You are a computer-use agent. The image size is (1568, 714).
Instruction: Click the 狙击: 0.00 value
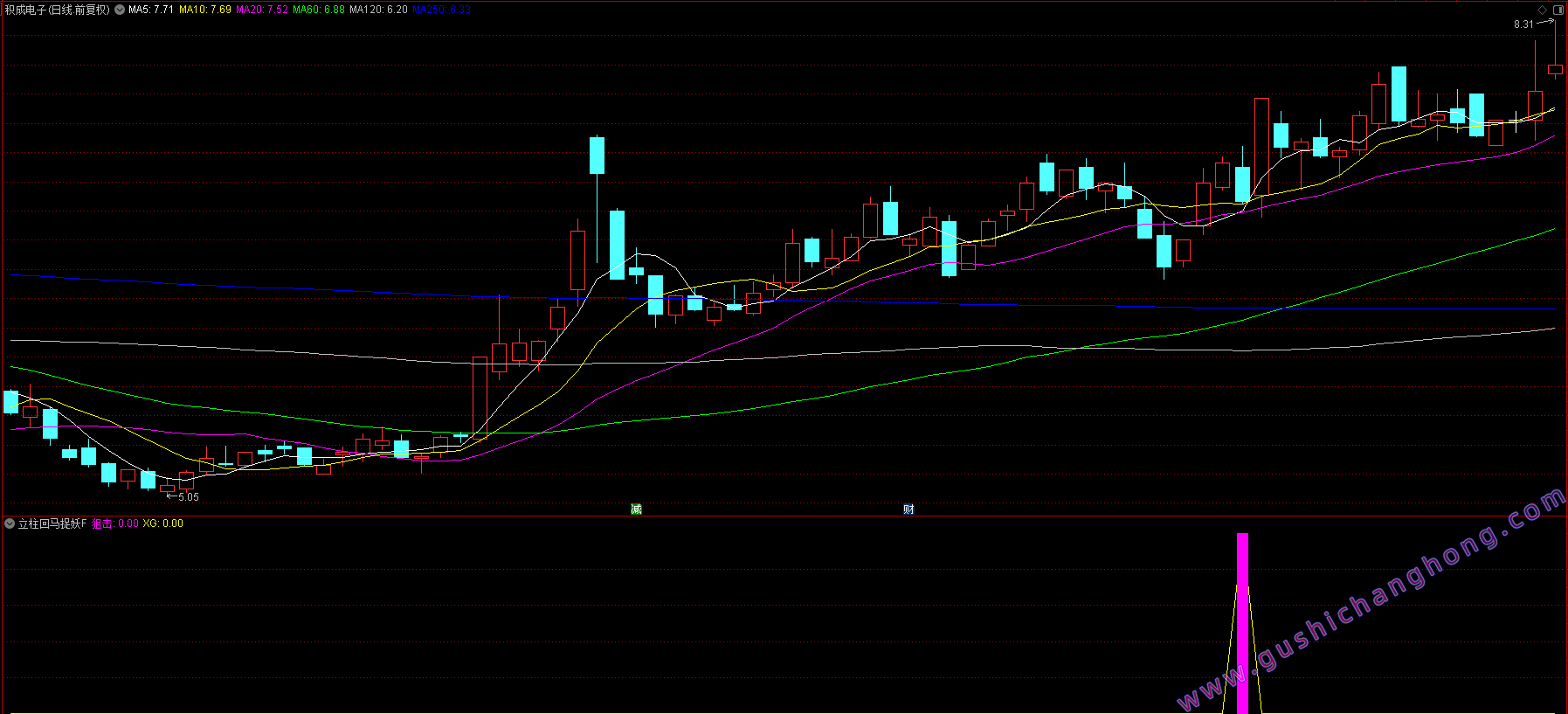coord(115,523)
